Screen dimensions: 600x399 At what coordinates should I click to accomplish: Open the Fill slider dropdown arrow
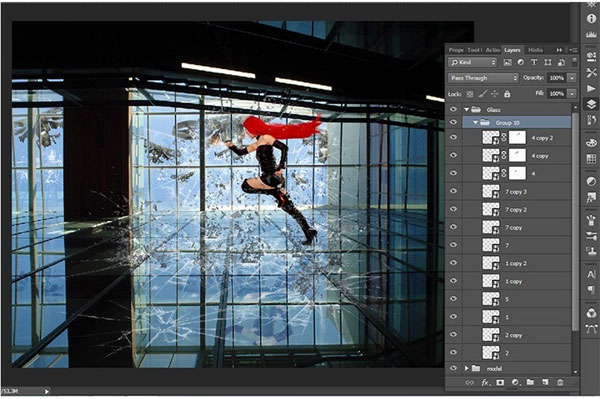point(572,94)
